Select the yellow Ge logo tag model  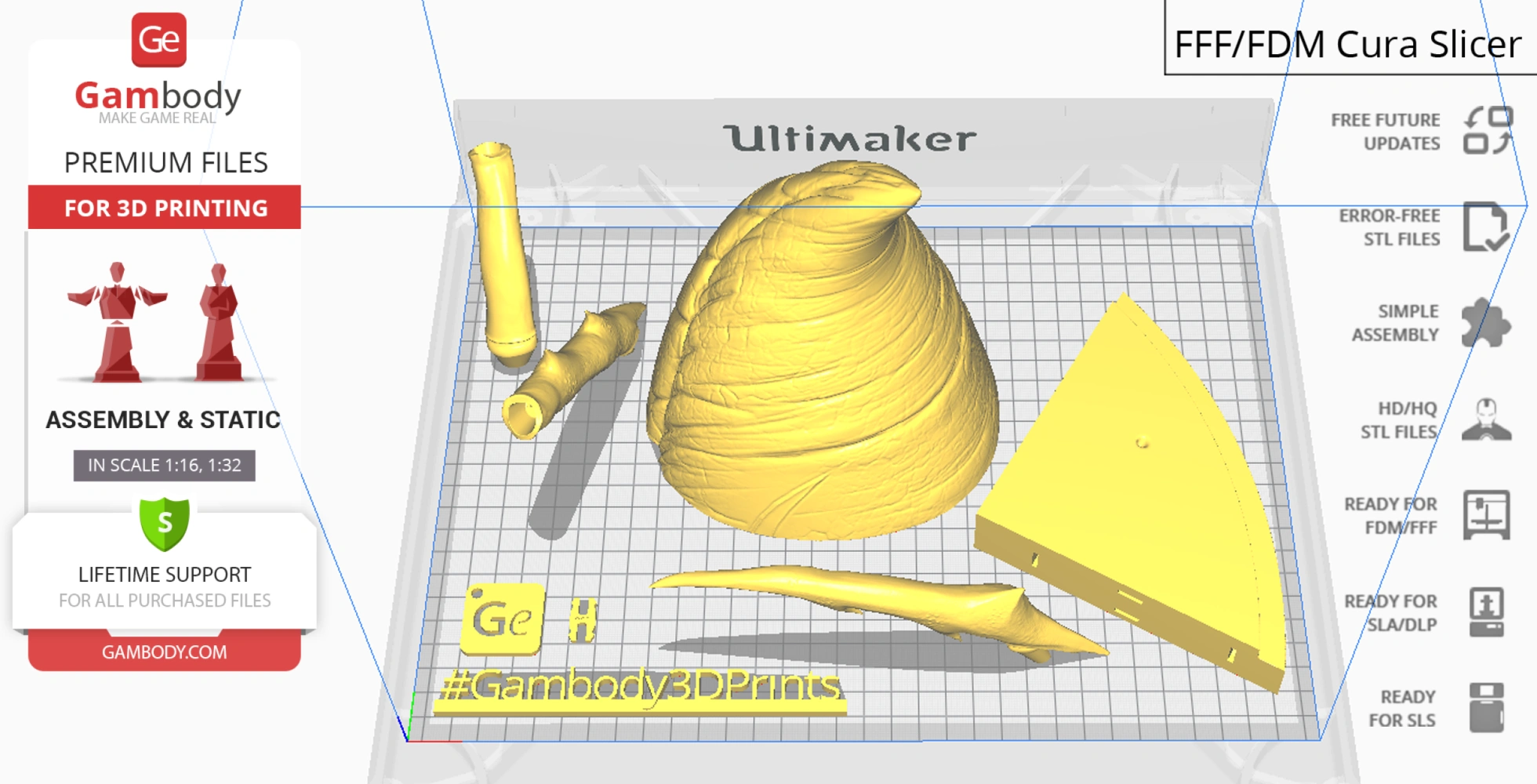[502, 619]
